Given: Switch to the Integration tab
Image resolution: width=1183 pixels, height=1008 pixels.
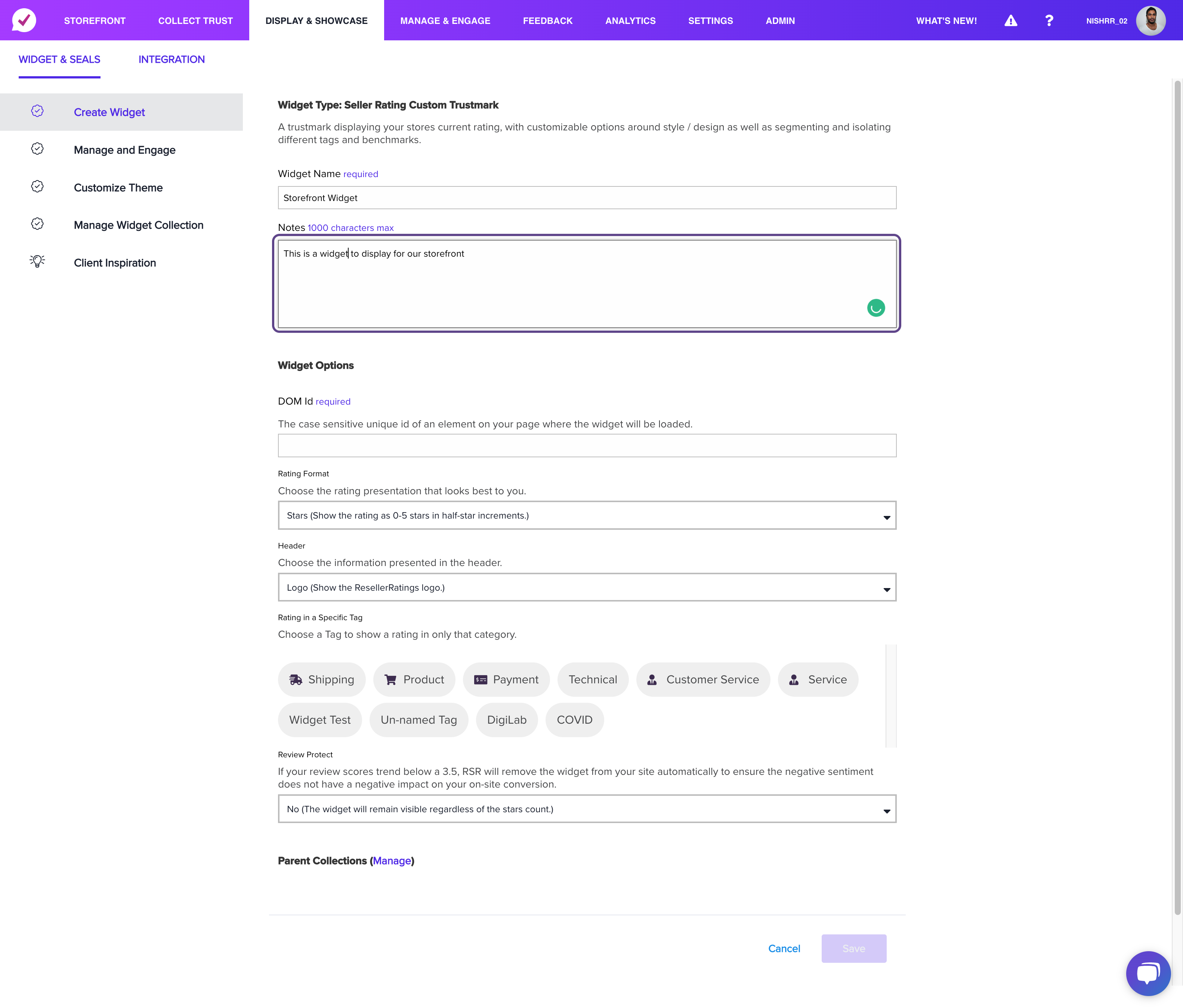Looking at the screenshot, I should pos(171,59).
